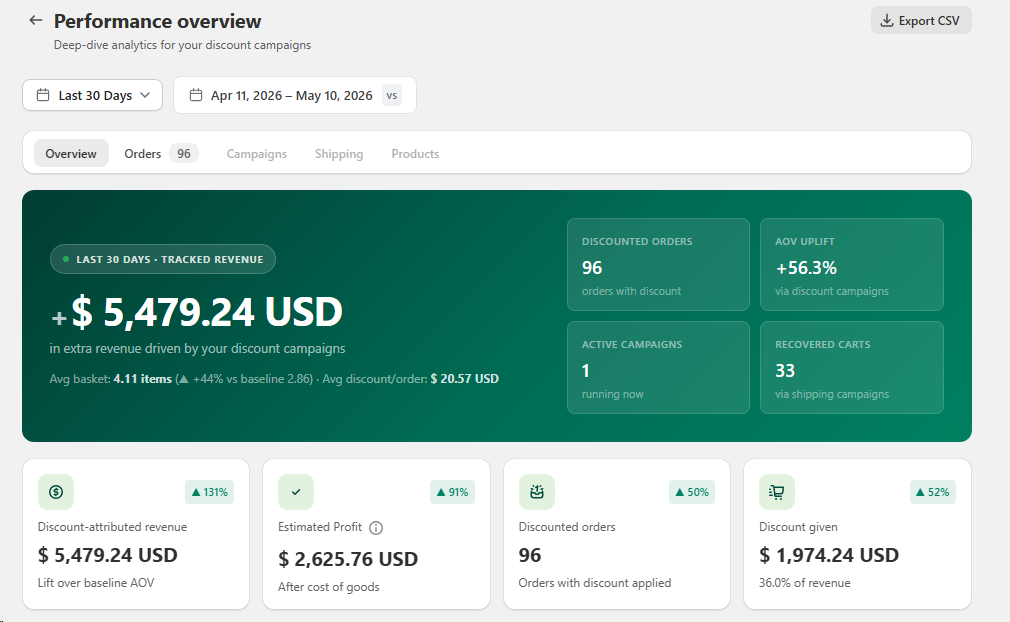Image resolution: width=1010 pixels, height=622 pixels.
Task: Click the checkmark icon on Estimated Profit card
Action: [x=296, y=492]
